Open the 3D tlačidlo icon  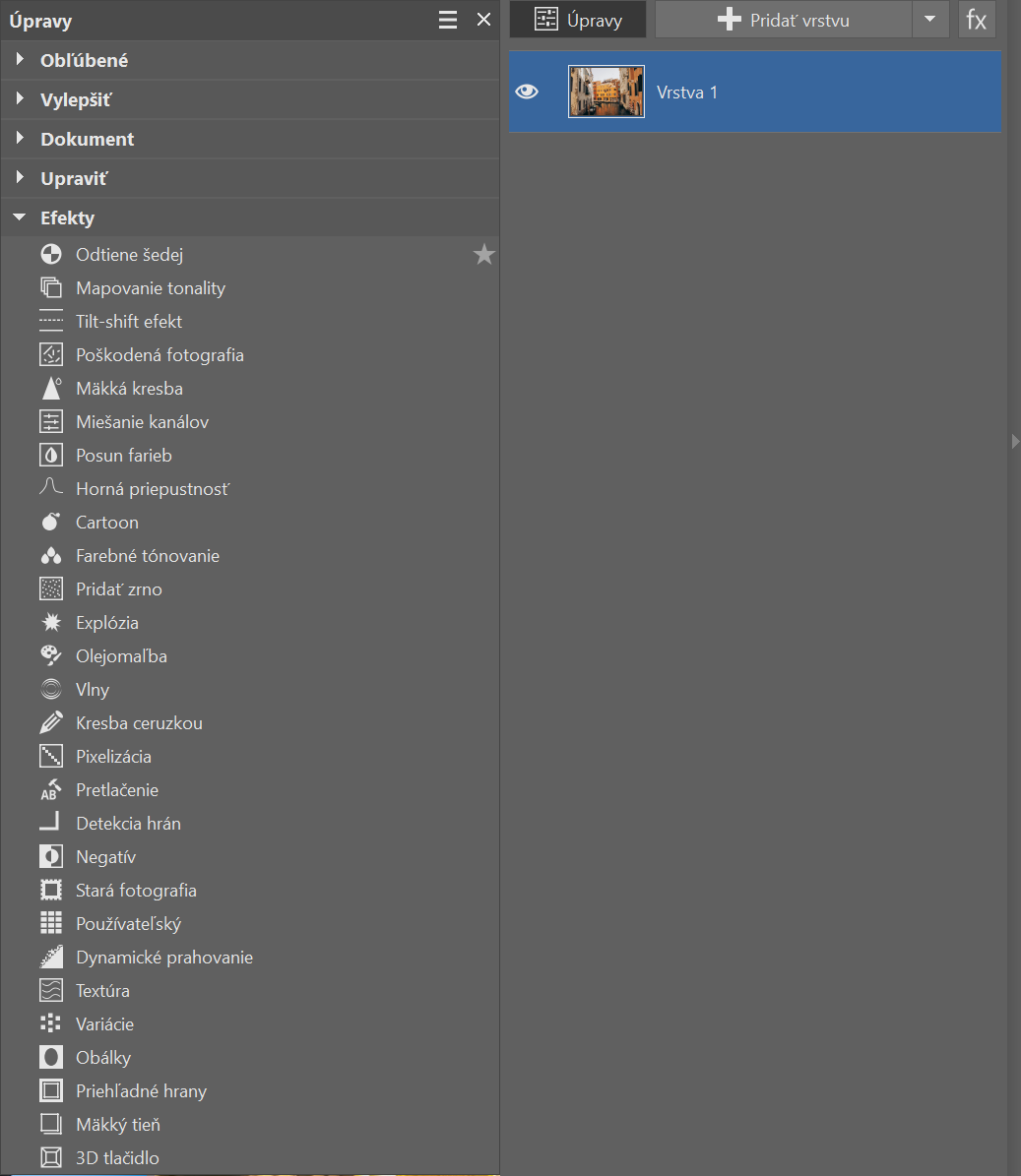click(x=51, y=1157)
